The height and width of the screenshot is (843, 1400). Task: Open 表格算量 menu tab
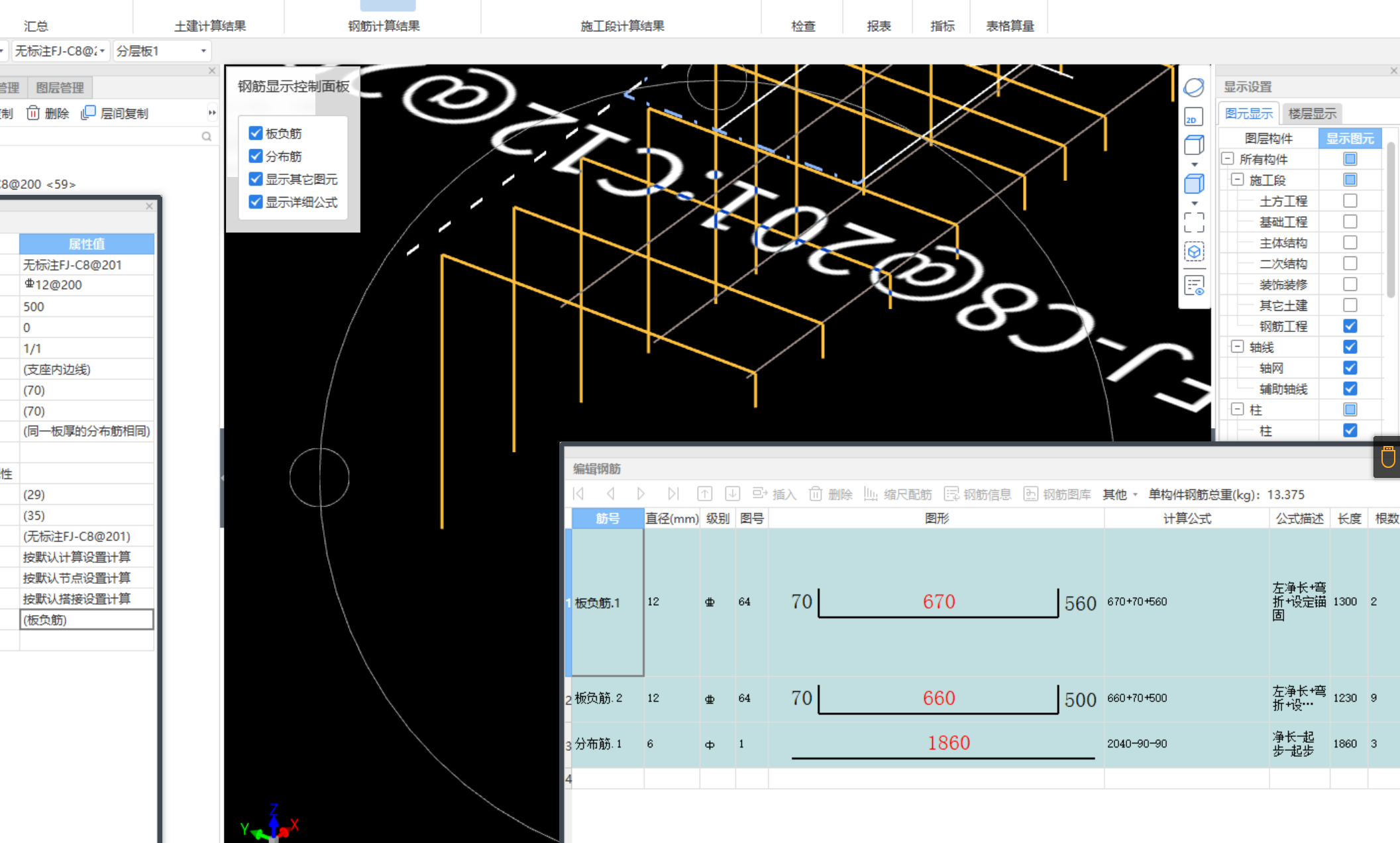(1010, 26)
